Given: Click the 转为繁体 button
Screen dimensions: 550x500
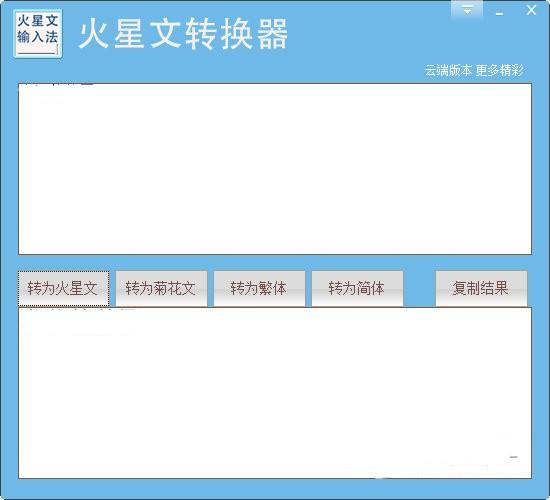Looking at the screenshot, I should [259, 288].
